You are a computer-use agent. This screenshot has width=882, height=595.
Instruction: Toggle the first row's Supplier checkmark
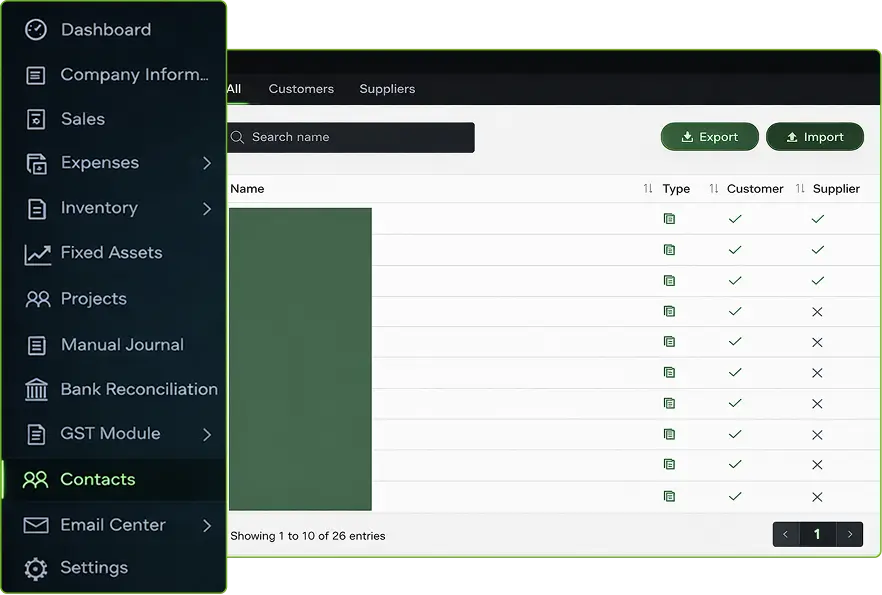coord(817,219)
